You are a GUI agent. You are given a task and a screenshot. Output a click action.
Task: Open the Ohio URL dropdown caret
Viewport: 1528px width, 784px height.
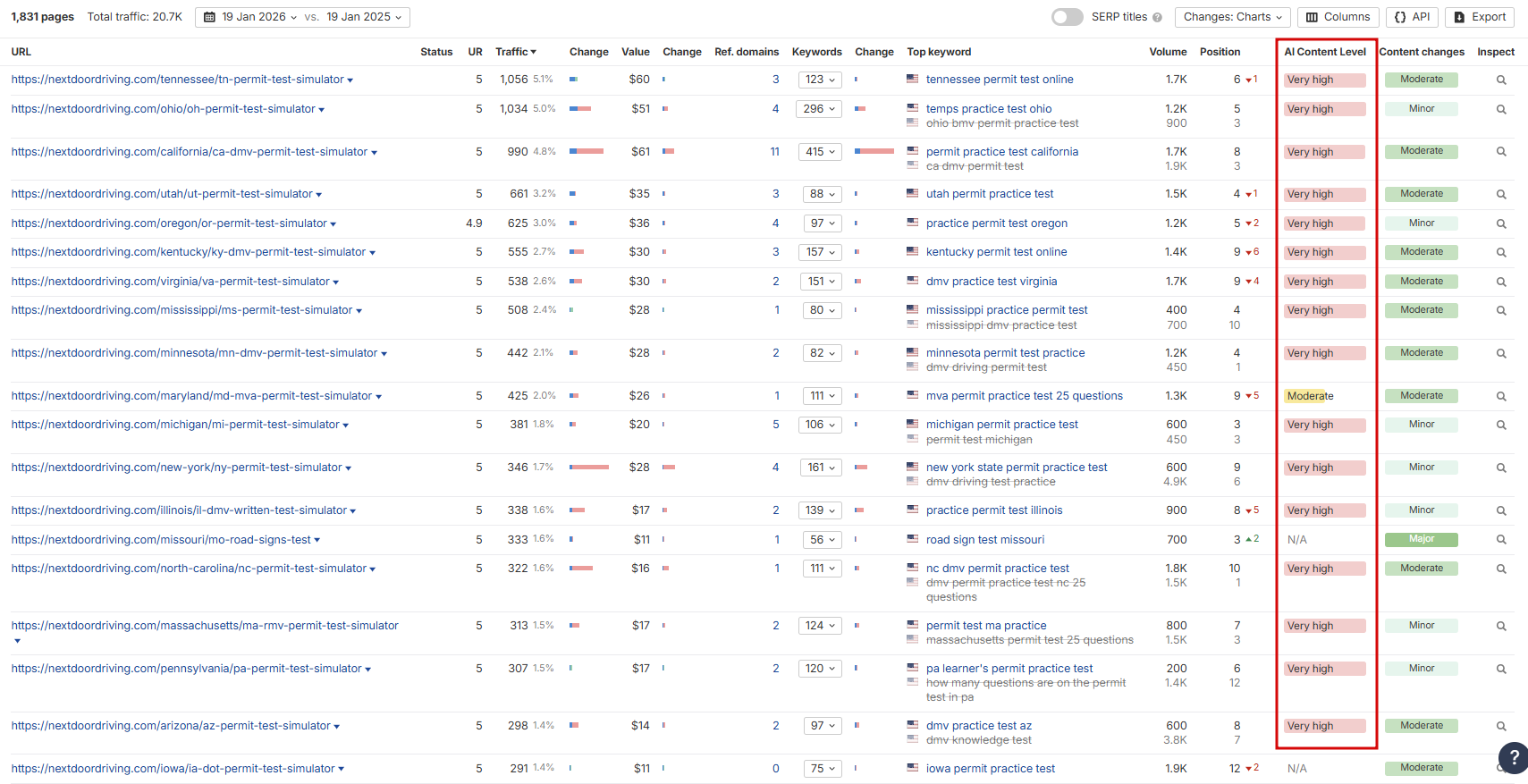(x=322, y=110)
